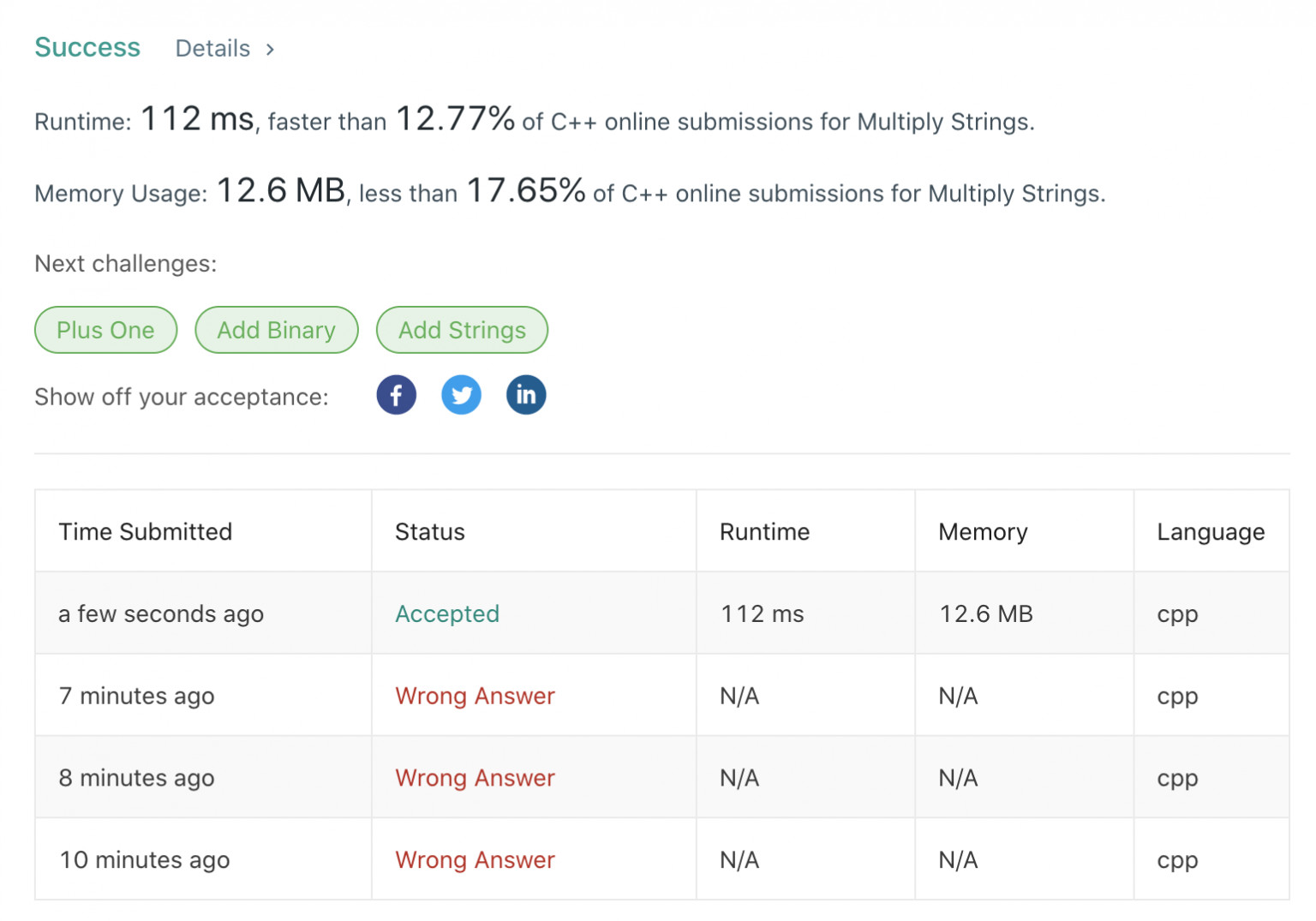Click the Runtime column header
The width and height of the screenshot is (1316, 921).
(x=764, y=531)
